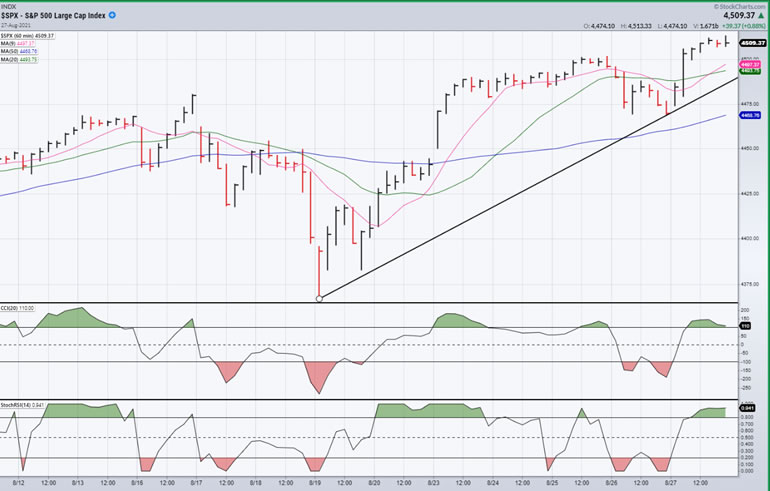The height and width of the screenshot is (491, 770).
Task: Click the StochRSI(14) 0.941 indicator label
Action: [x=22, y=405]
